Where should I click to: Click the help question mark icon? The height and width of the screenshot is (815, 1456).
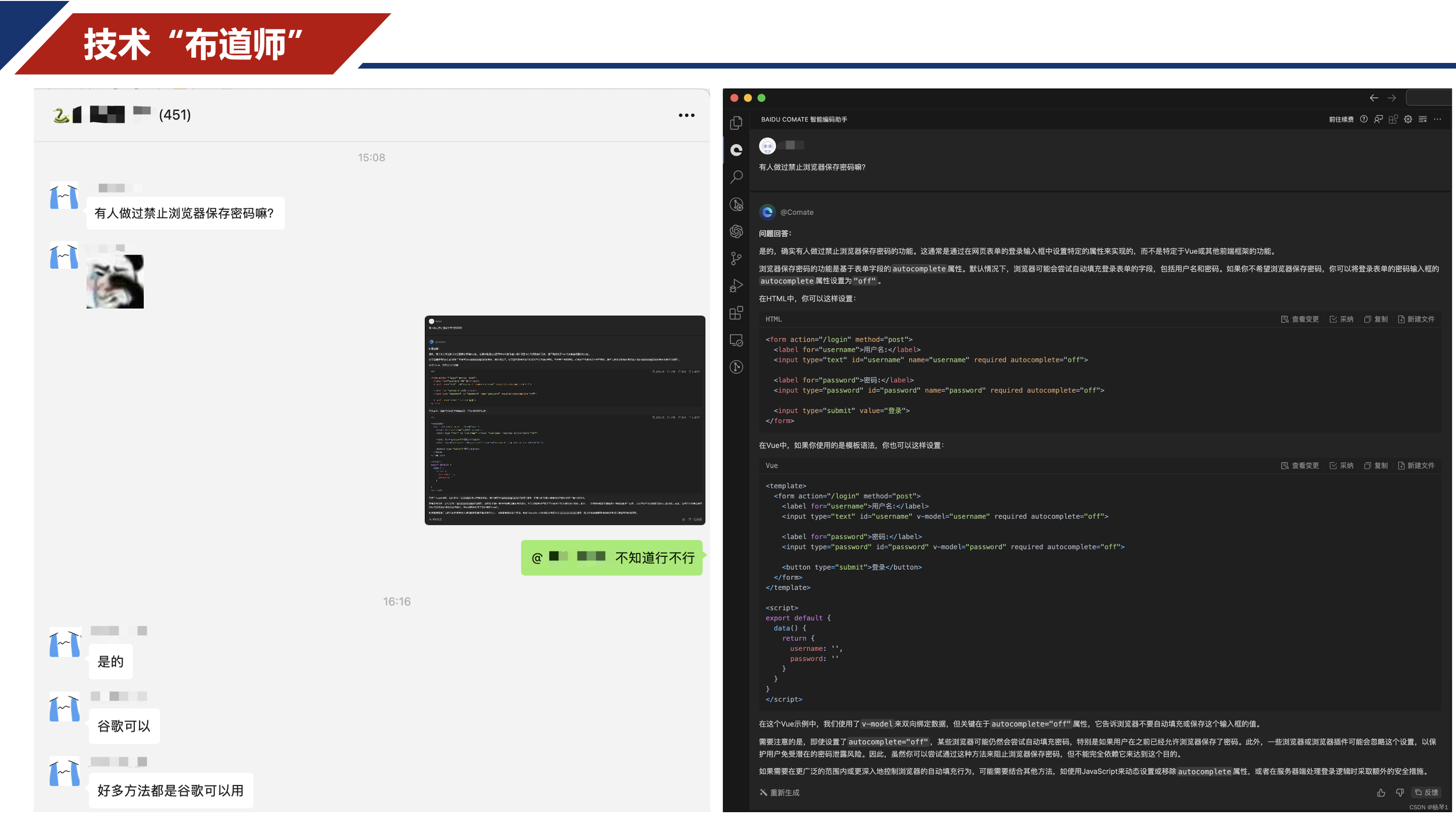click(x=1363, y=119)
